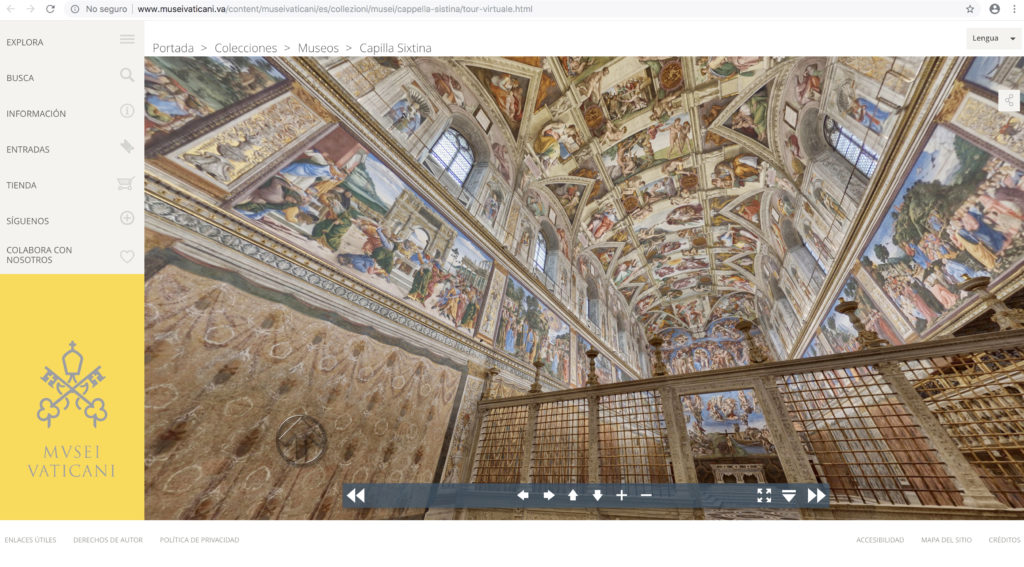This screenshot has width=1024, height=567.
Task: Click the INFORMACIÓN info circle icon
Action: click(x=127, y=111)
